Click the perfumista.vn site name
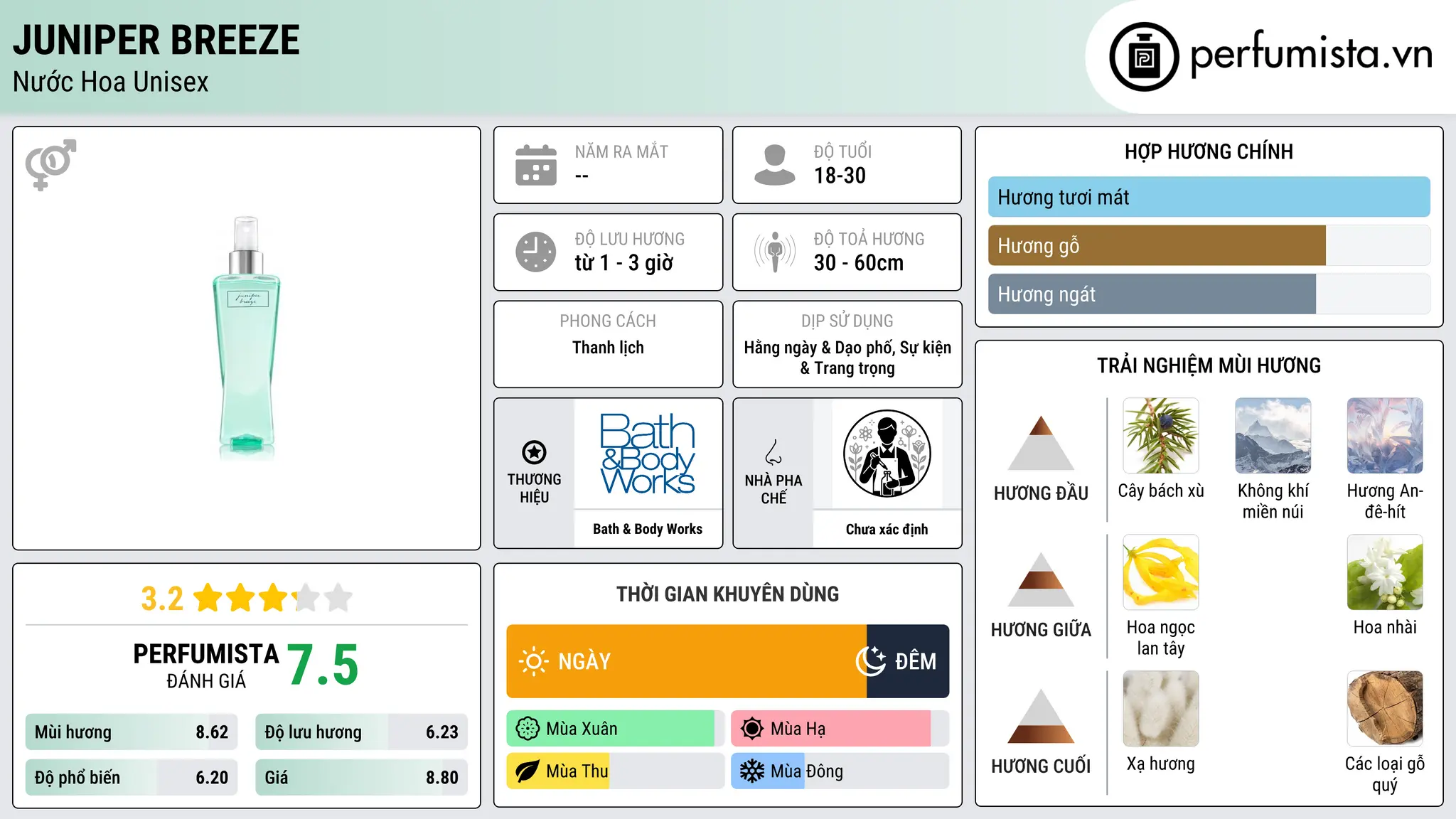This screenshot has width=1456, height=819. coord(1311,55)
